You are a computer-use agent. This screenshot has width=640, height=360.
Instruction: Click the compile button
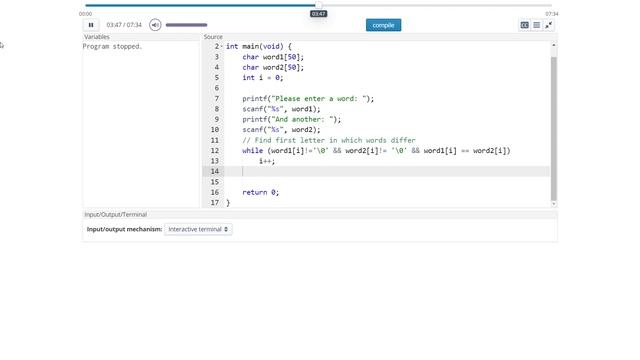point(383,25)
